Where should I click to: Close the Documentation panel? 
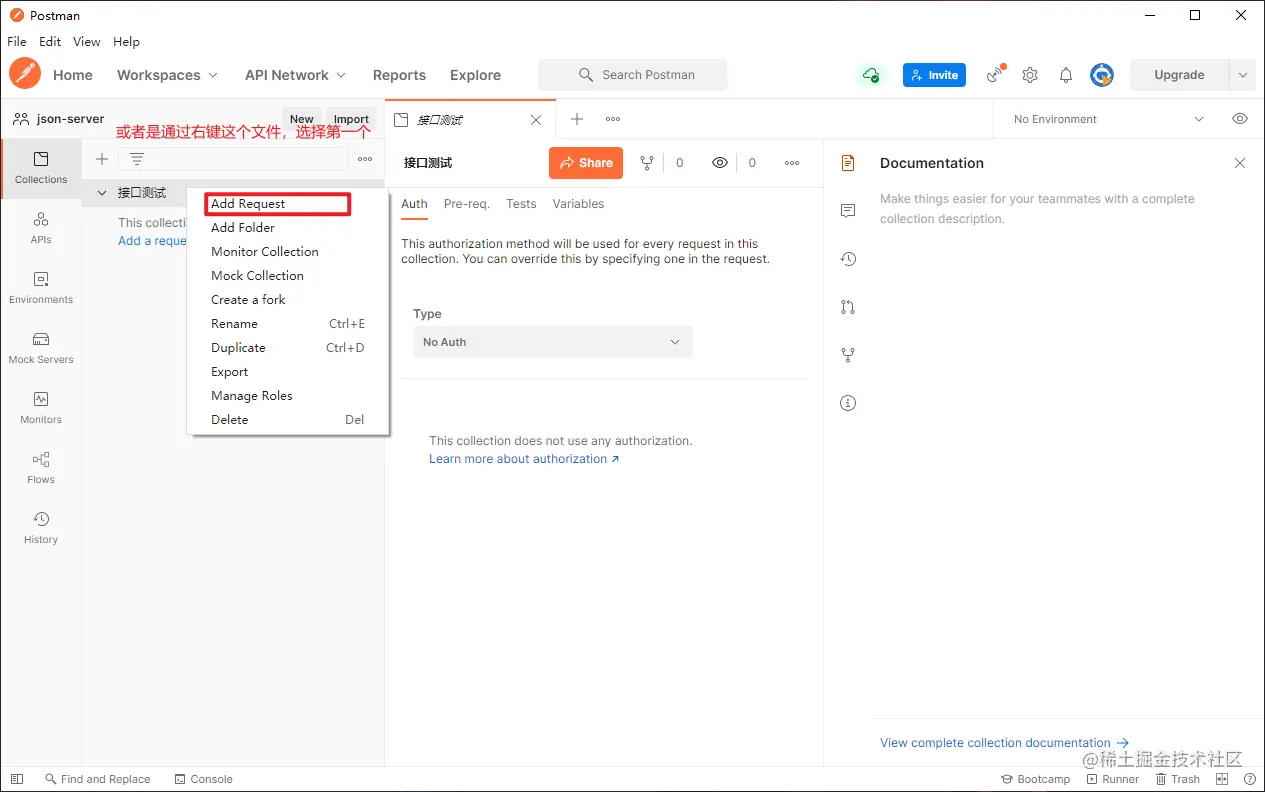click(x=1240, y=163)
